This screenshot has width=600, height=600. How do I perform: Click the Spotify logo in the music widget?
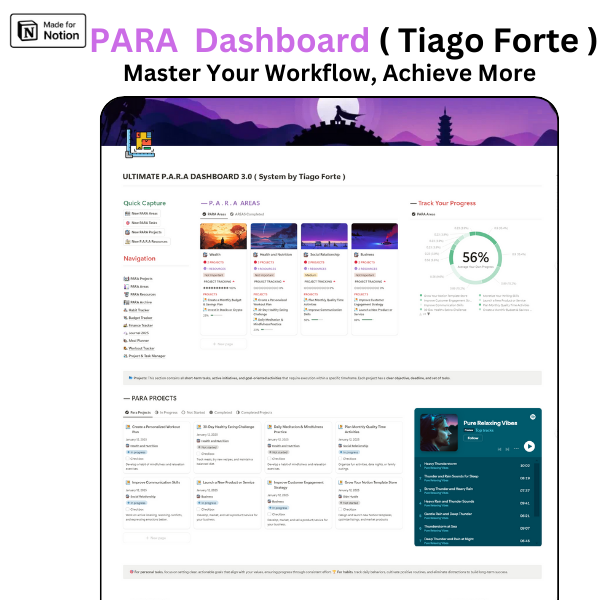[533, 417]
